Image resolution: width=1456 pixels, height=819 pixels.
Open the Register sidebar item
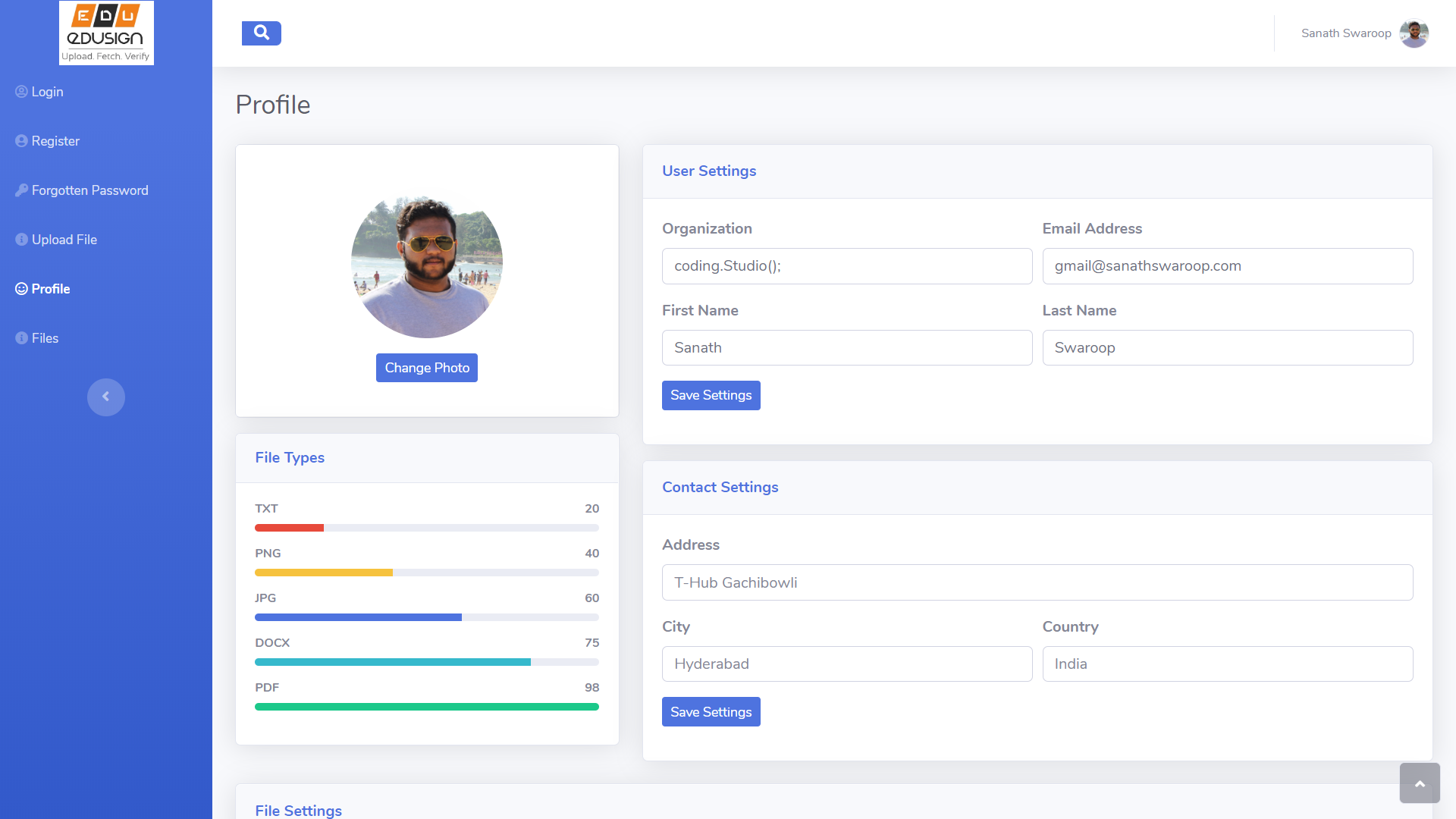(x=55, y=141)
